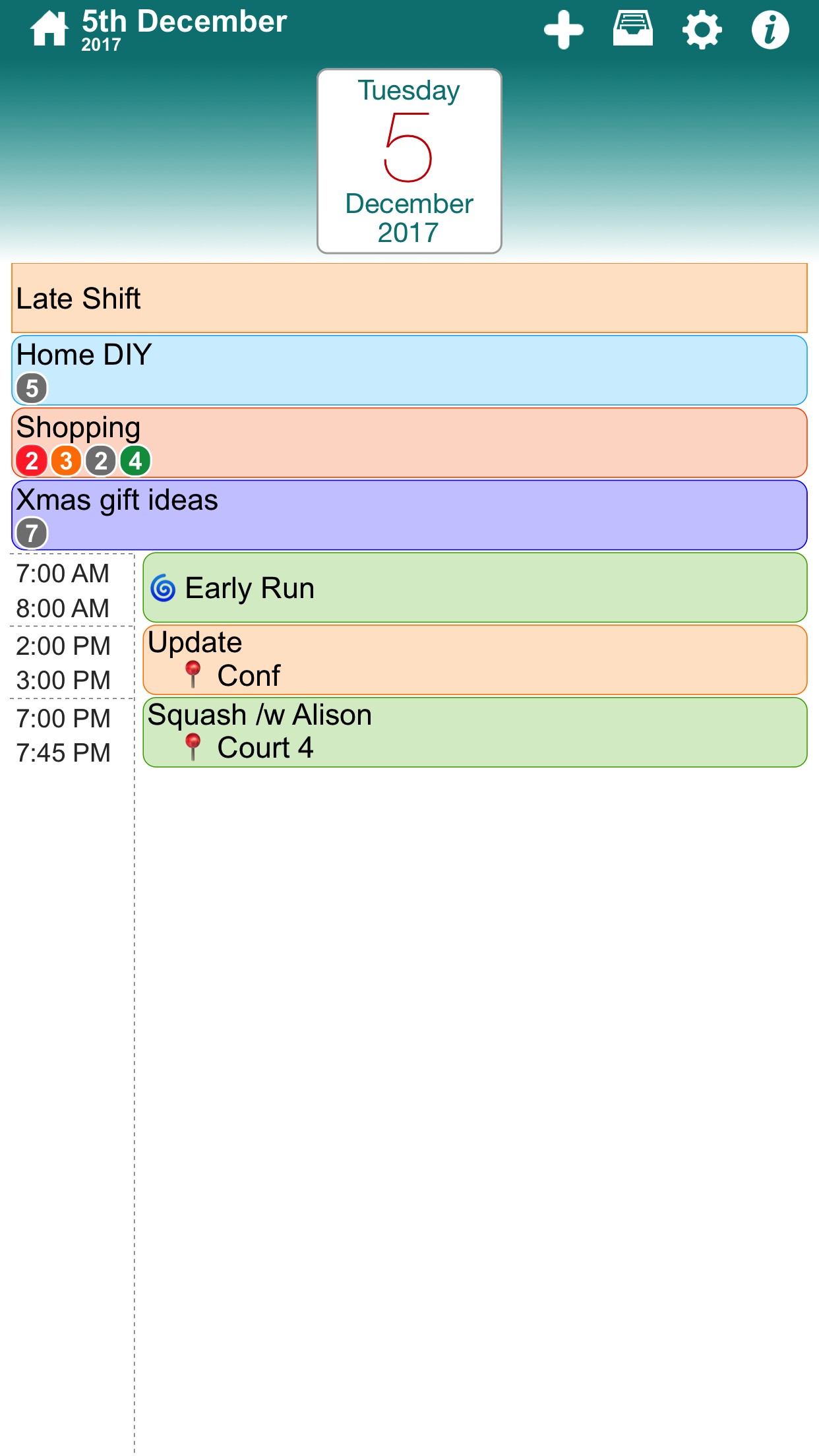Tap the gray 5 badge under Home DIY
This screenshot has height=1456, width=819.
click(x=32, y=388)
